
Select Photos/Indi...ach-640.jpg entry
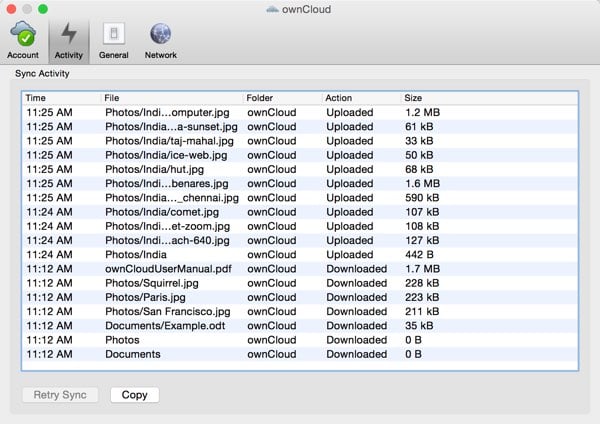[167, 240]
